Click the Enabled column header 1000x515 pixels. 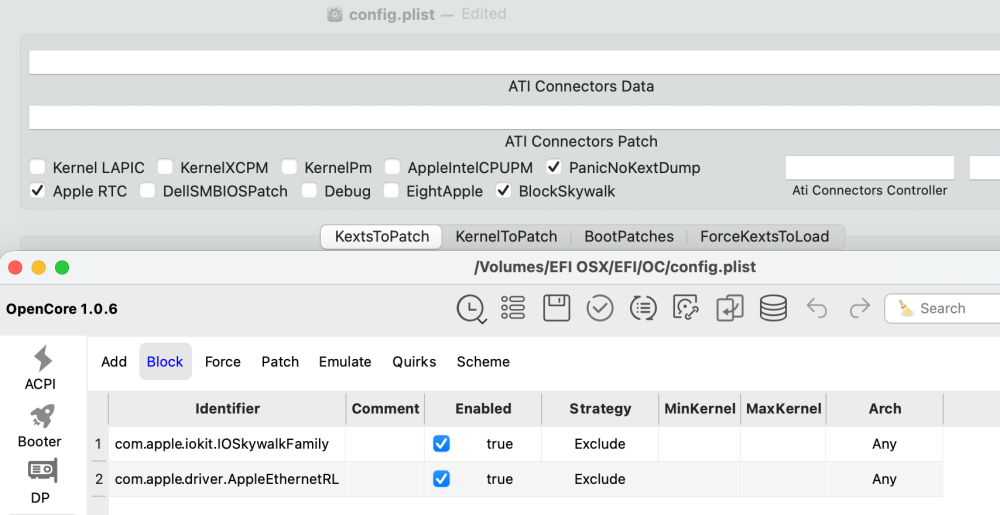coord(483,409)
